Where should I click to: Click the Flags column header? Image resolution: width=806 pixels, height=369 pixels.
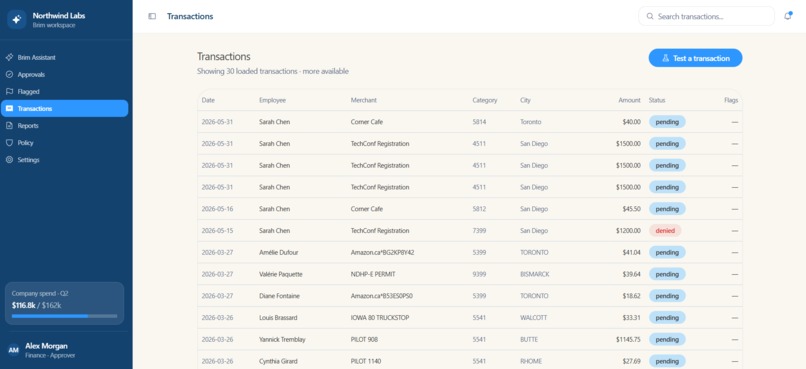[731, 100]
